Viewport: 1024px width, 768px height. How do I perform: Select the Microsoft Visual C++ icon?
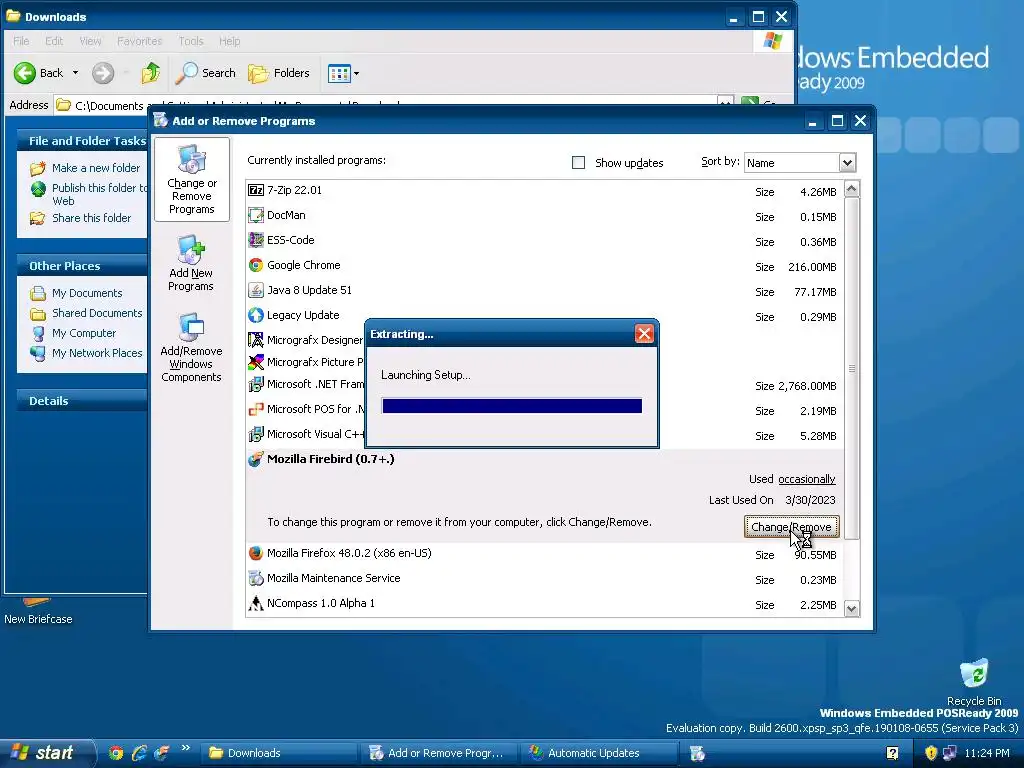point(255,434)
